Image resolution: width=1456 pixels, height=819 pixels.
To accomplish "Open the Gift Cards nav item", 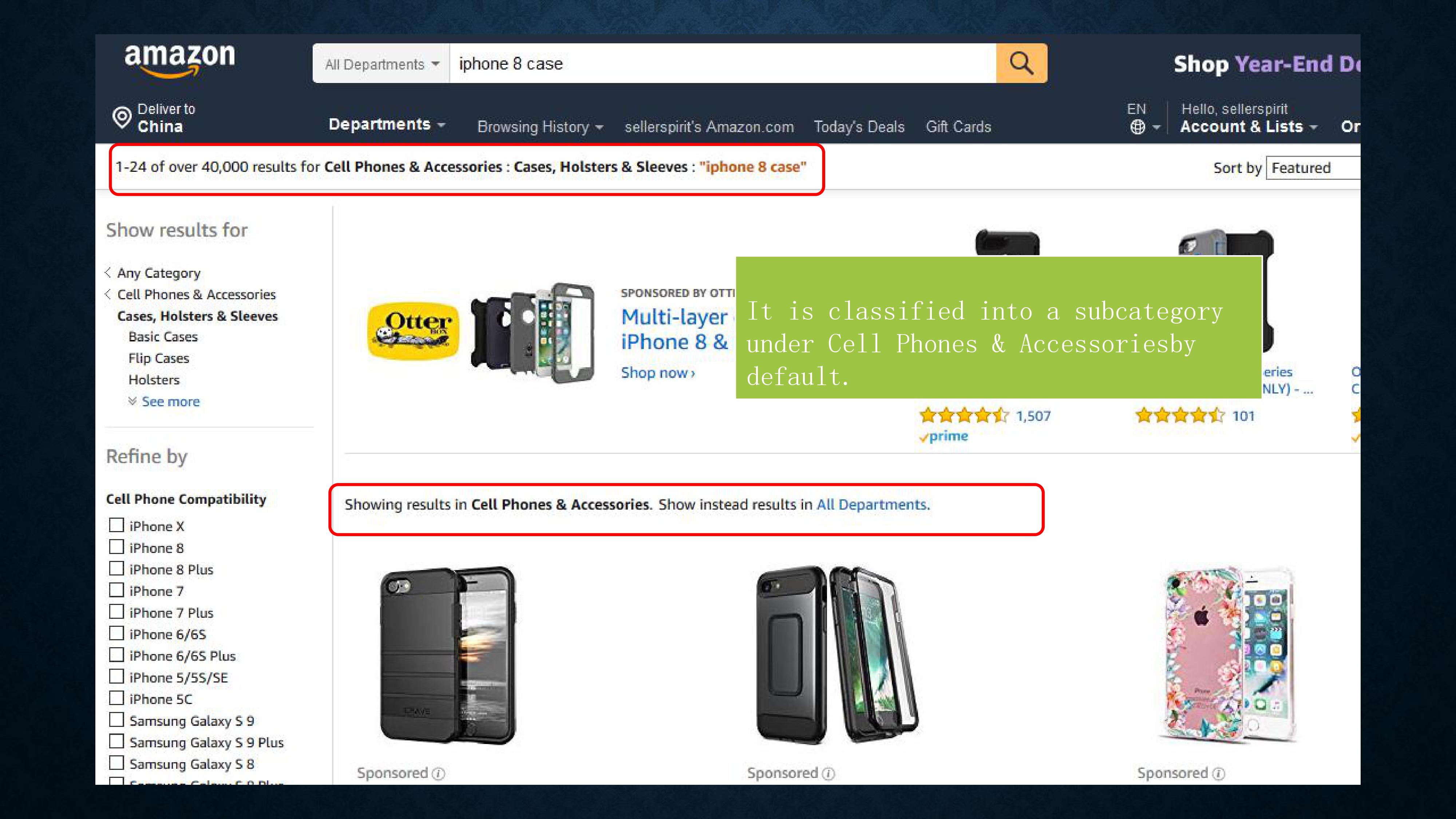I will [x=959, y=127].
